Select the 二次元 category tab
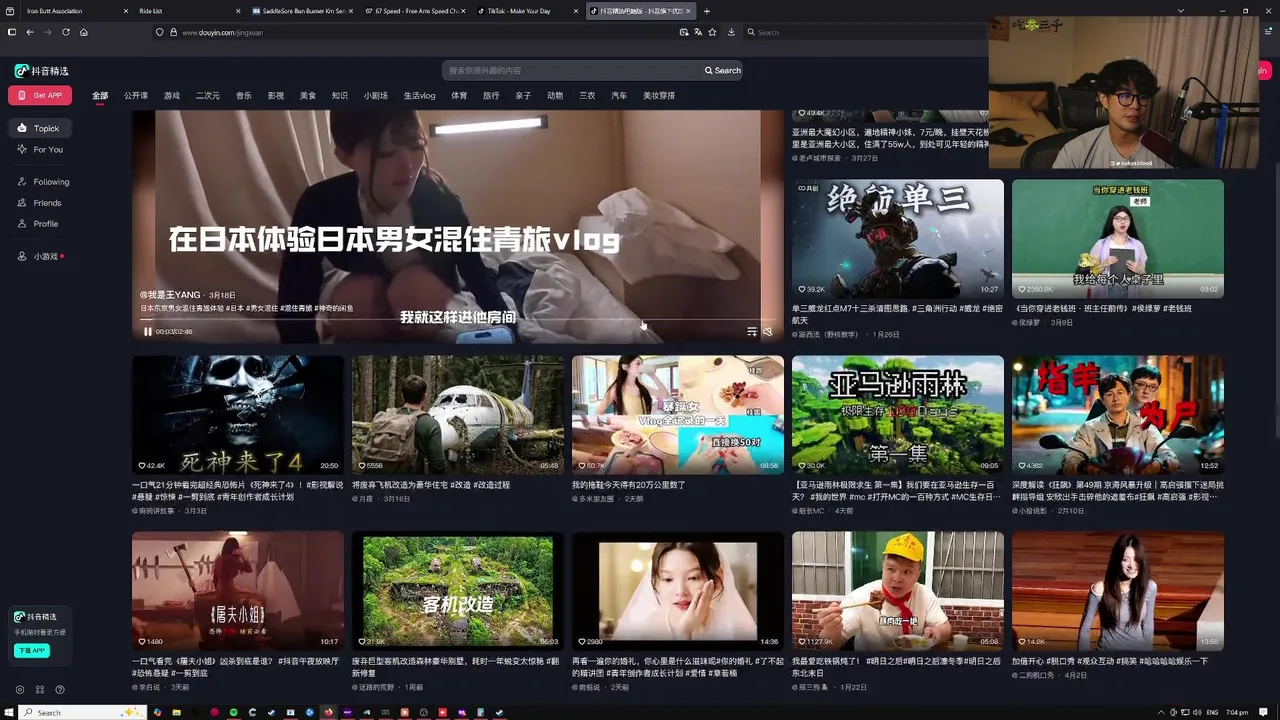Screen dimensions: 1280x720 point(208,96)
